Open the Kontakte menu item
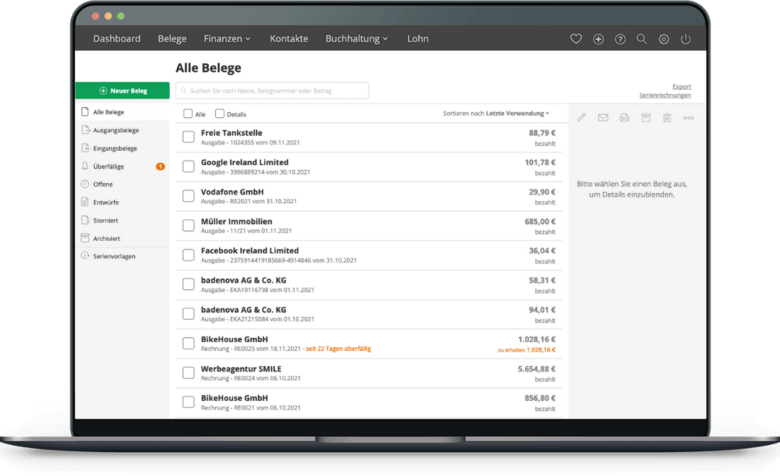Screen dimensions: 780x476 (289, 39)
